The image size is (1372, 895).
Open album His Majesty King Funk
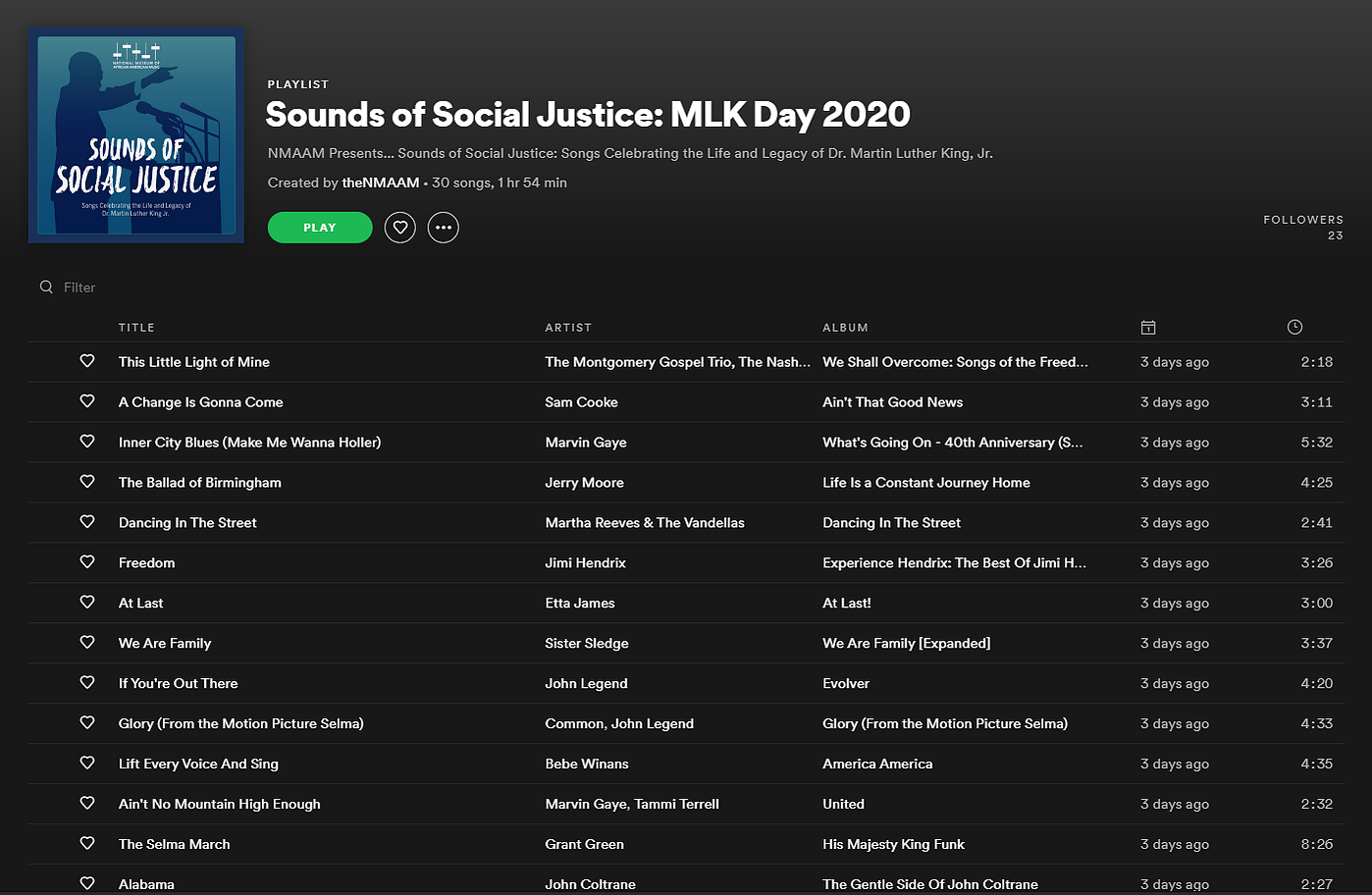click(893, 845)
